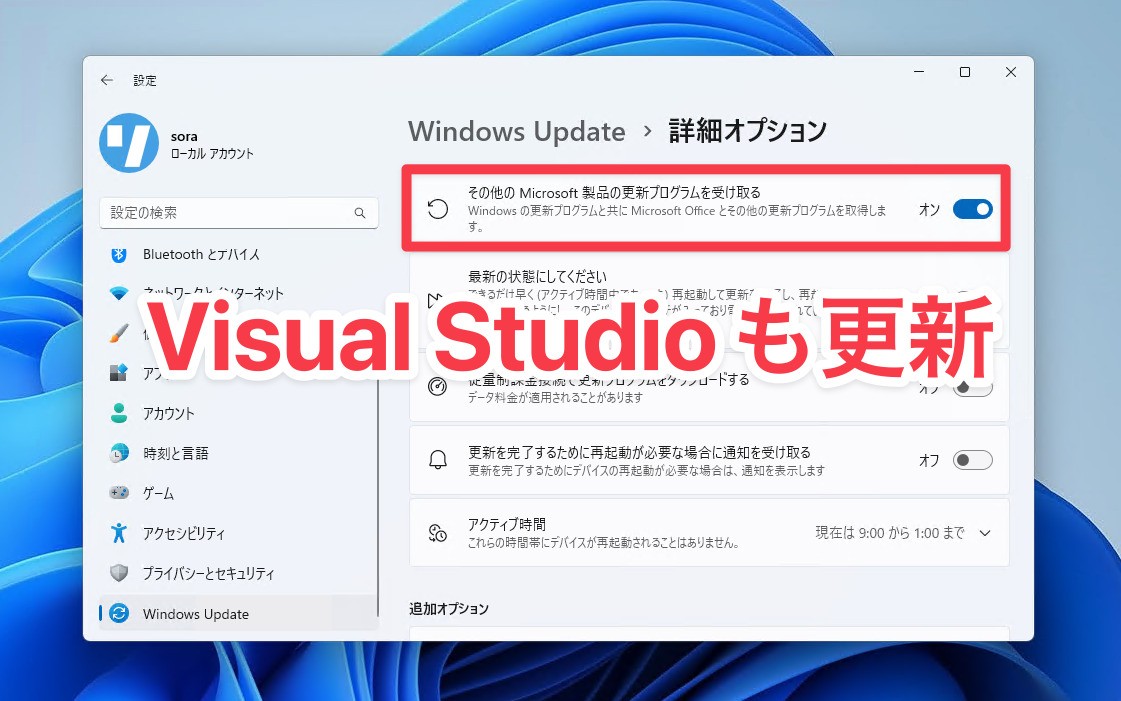Viewport: 1121px width, 701px height.
Task: Select the 時刻と言語 icon
Action: tap(118, 453)
